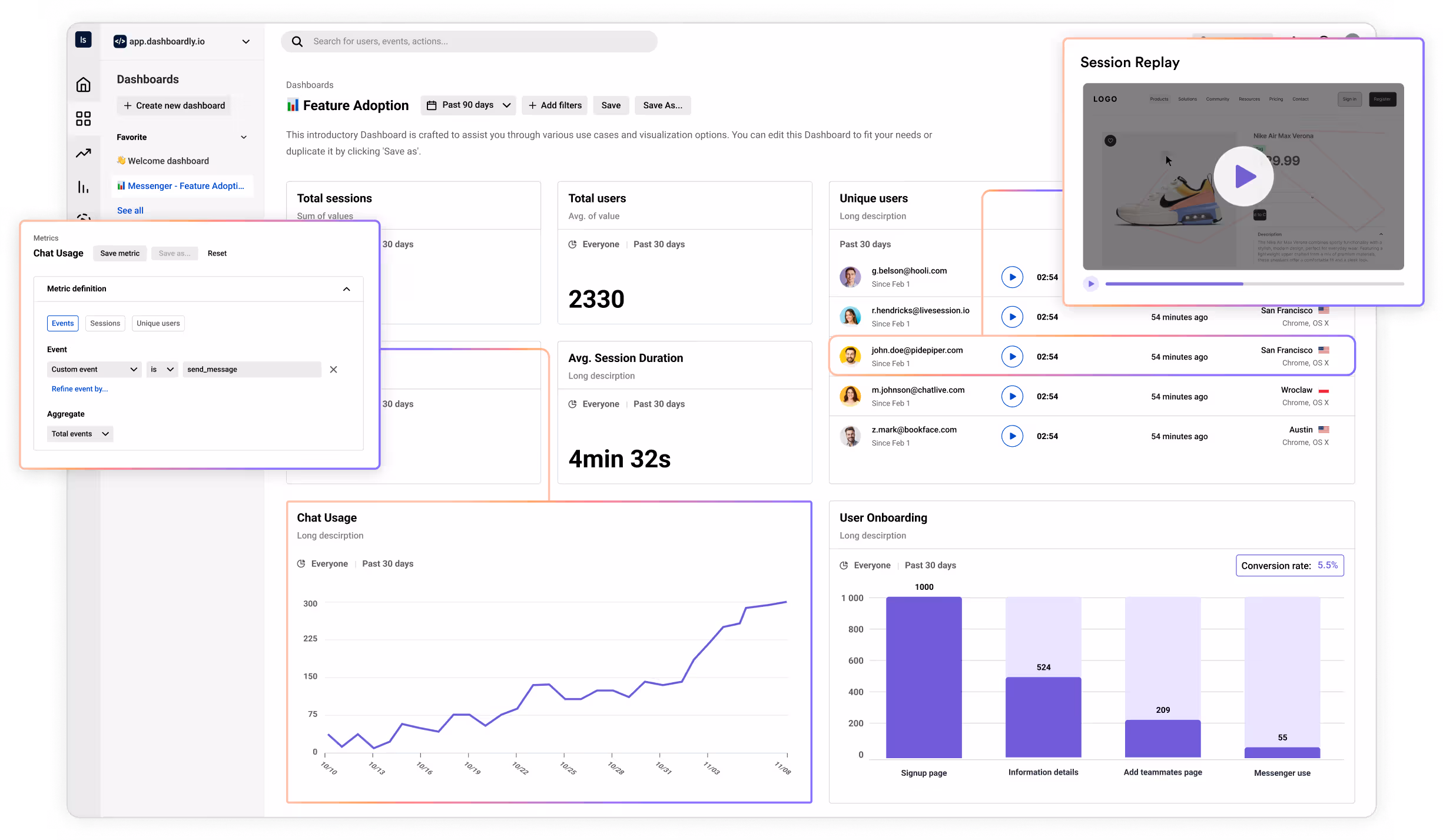
Task: Select the Events metric type
Action: (x=62, y=323)
